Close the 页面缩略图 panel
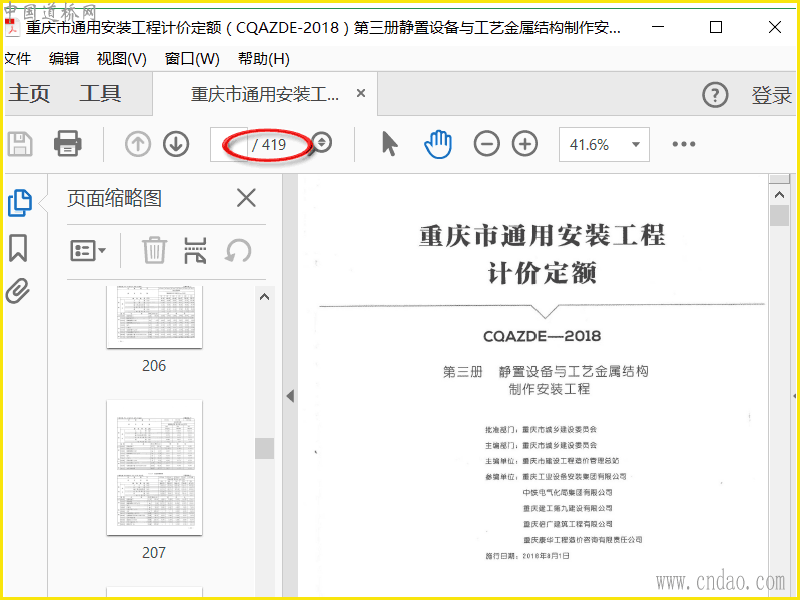Image resolution: width=800 pixels, height=600 pixels. click(246, 198)
